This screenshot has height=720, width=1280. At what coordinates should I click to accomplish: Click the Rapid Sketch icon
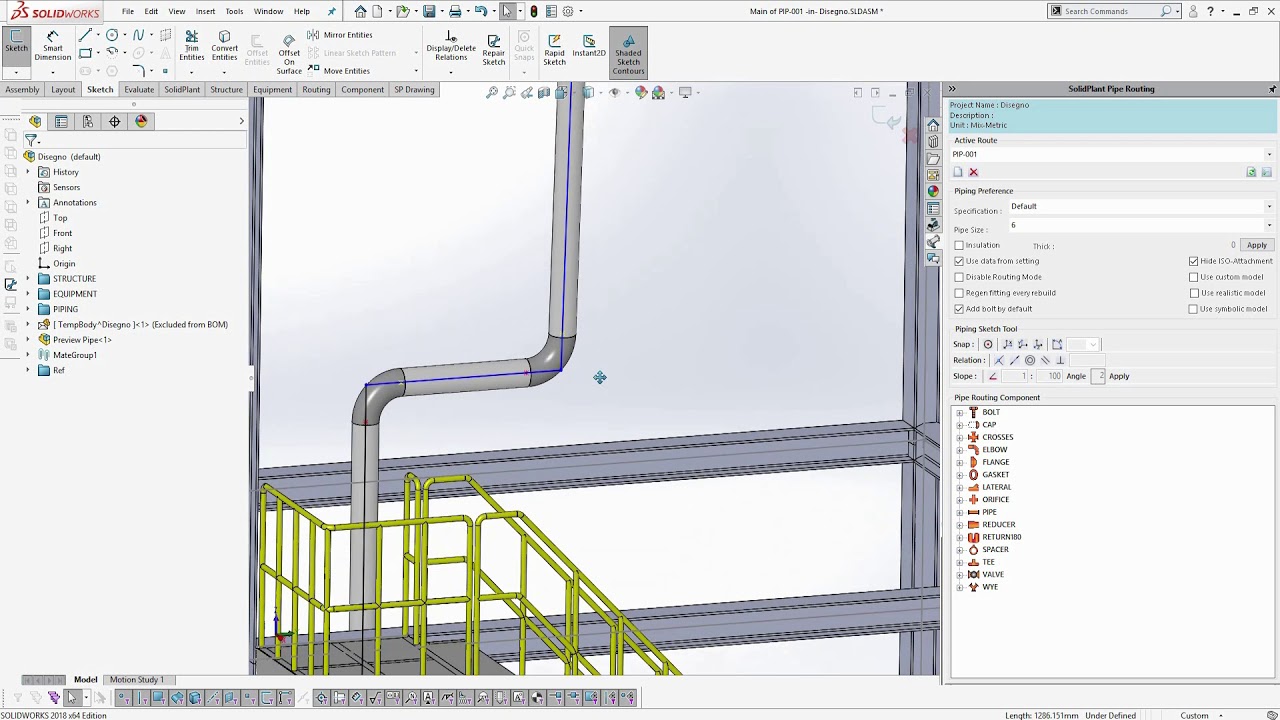coord(554,50)
